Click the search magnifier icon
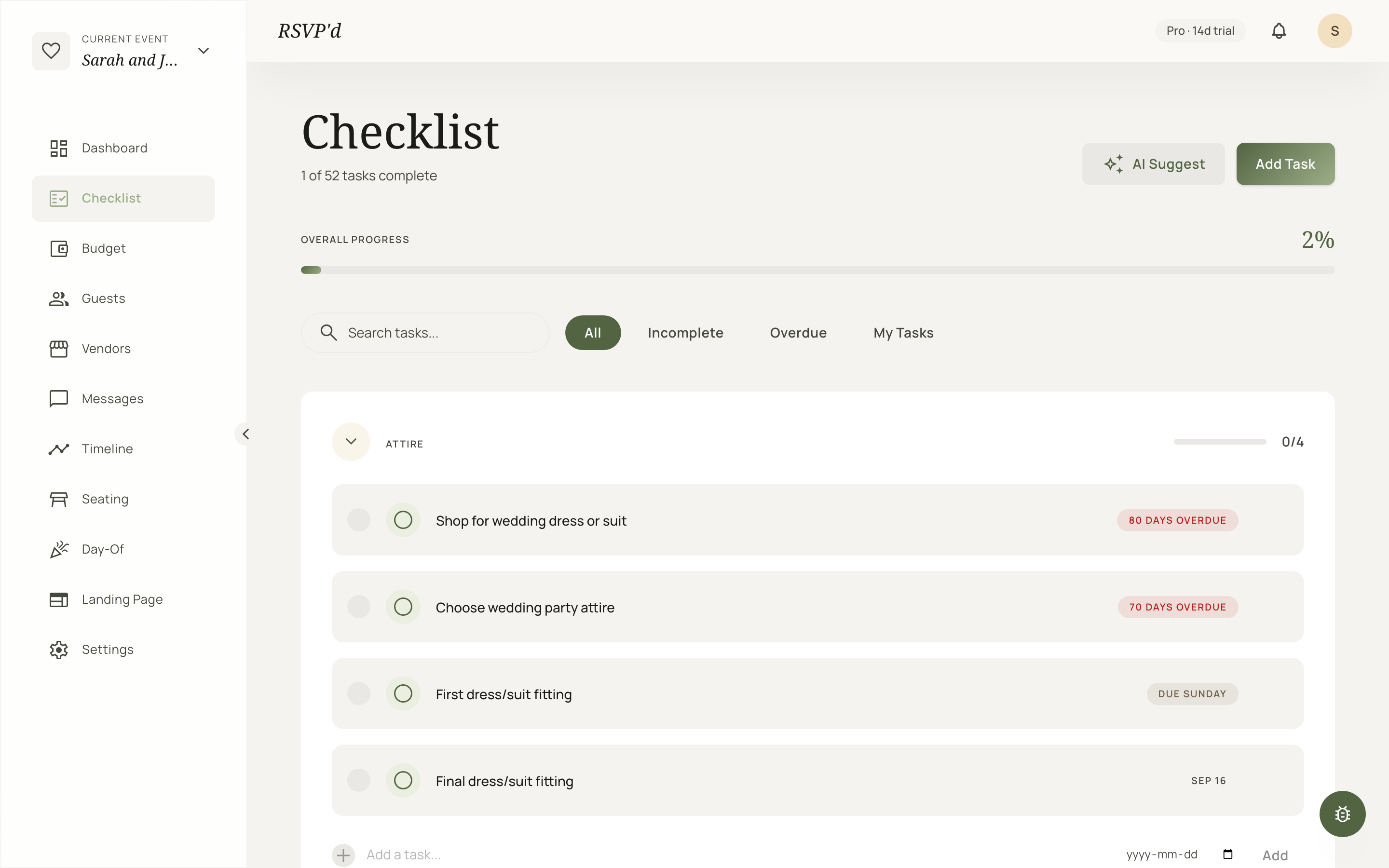1389x868 pixels. 328,332
